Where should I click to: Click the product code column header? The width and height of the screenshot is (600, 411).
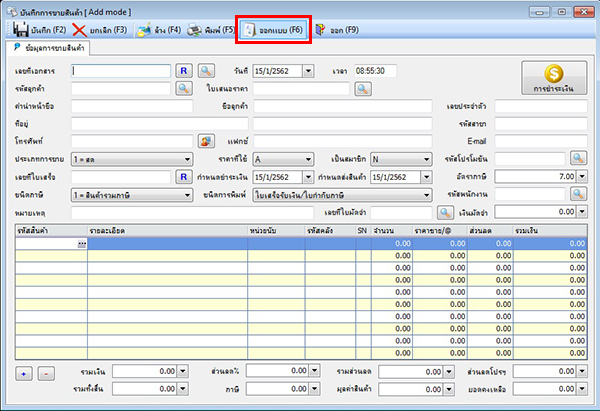click(x=51, y=231)
